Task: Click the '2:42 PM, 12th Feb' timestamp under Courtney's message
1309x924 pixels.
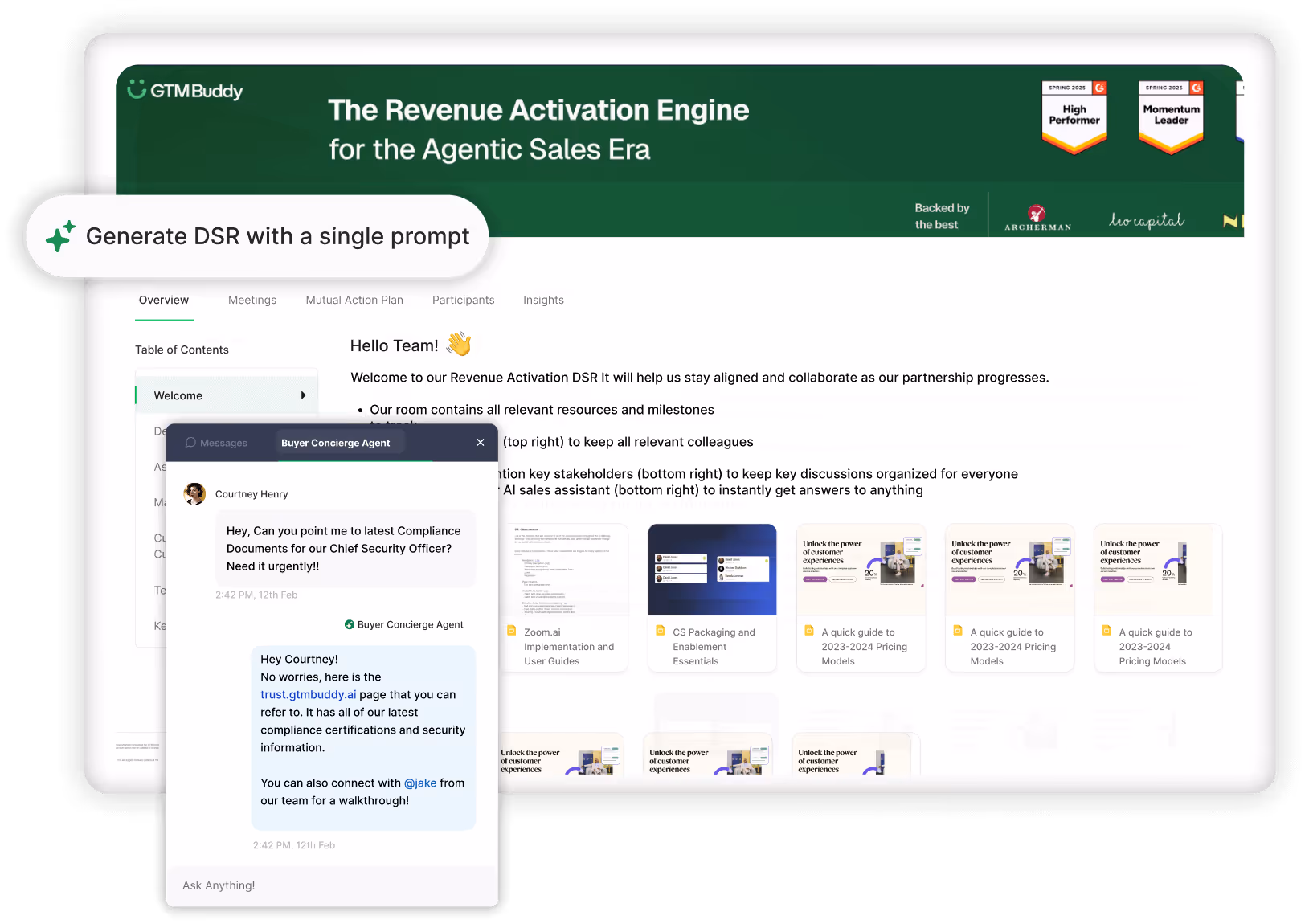Action: click(x=256, y=595)
